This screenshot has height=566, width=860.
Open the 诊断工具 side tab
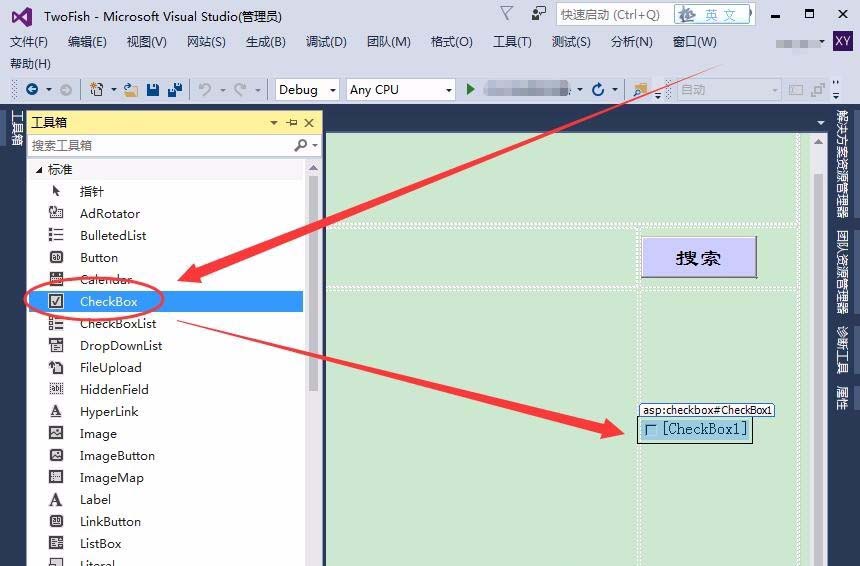tap(841, 349)
